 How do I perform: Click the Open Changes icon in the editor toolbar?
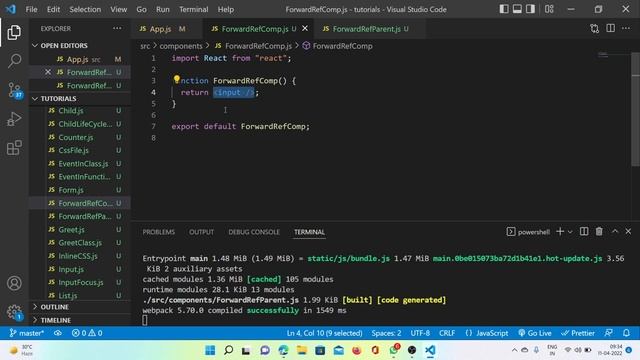(x=594, y=29)
